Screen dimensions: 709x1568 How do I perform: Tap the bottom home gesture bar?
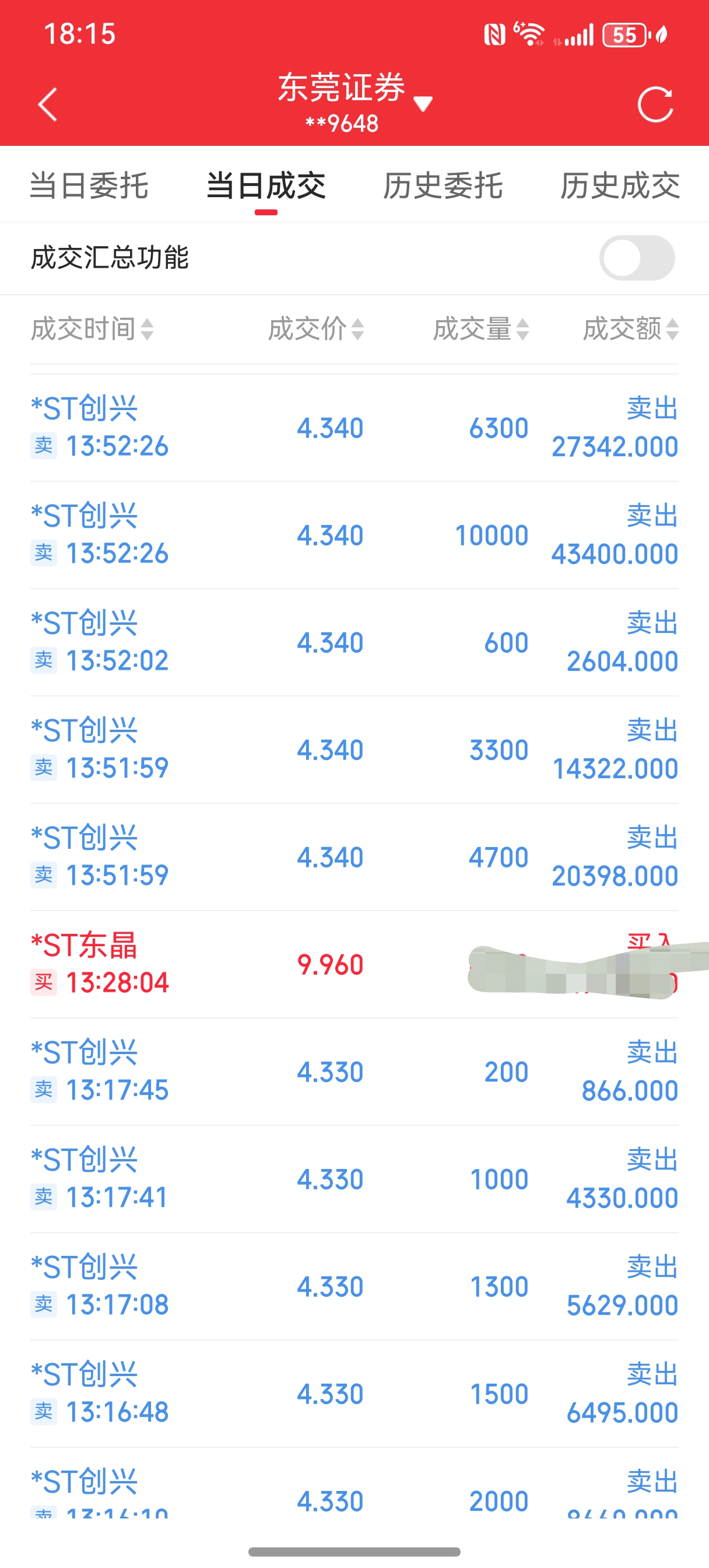pyautogui.click(x=354, y=1552)
